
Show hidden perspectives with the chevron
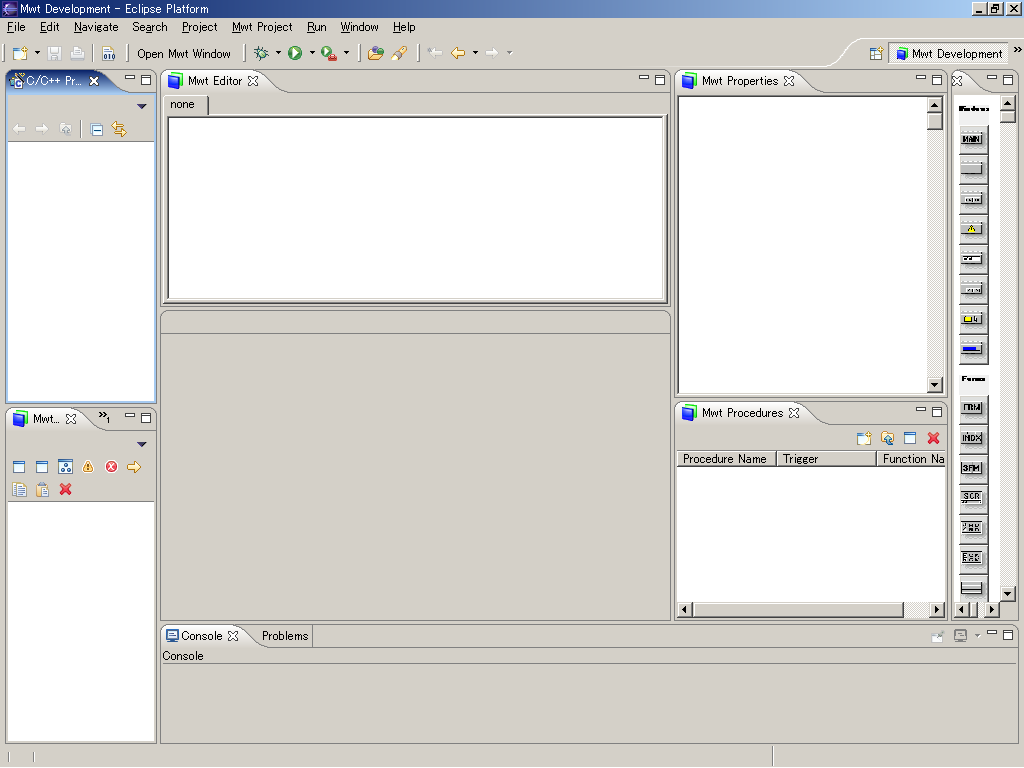pyautogui.click(x=1017, y=50)
